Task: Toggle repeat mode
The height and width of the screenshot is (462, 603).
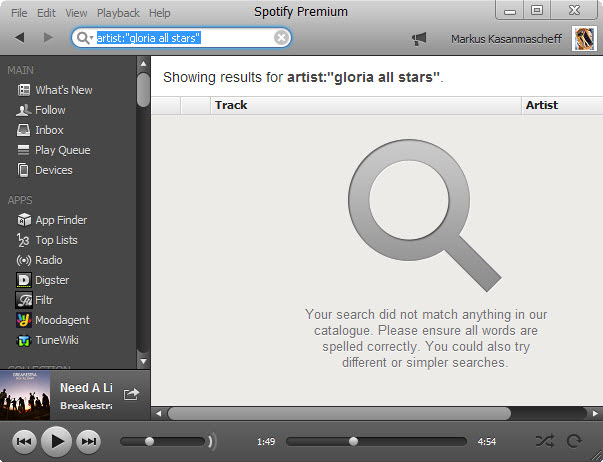Action: point(574,441)
